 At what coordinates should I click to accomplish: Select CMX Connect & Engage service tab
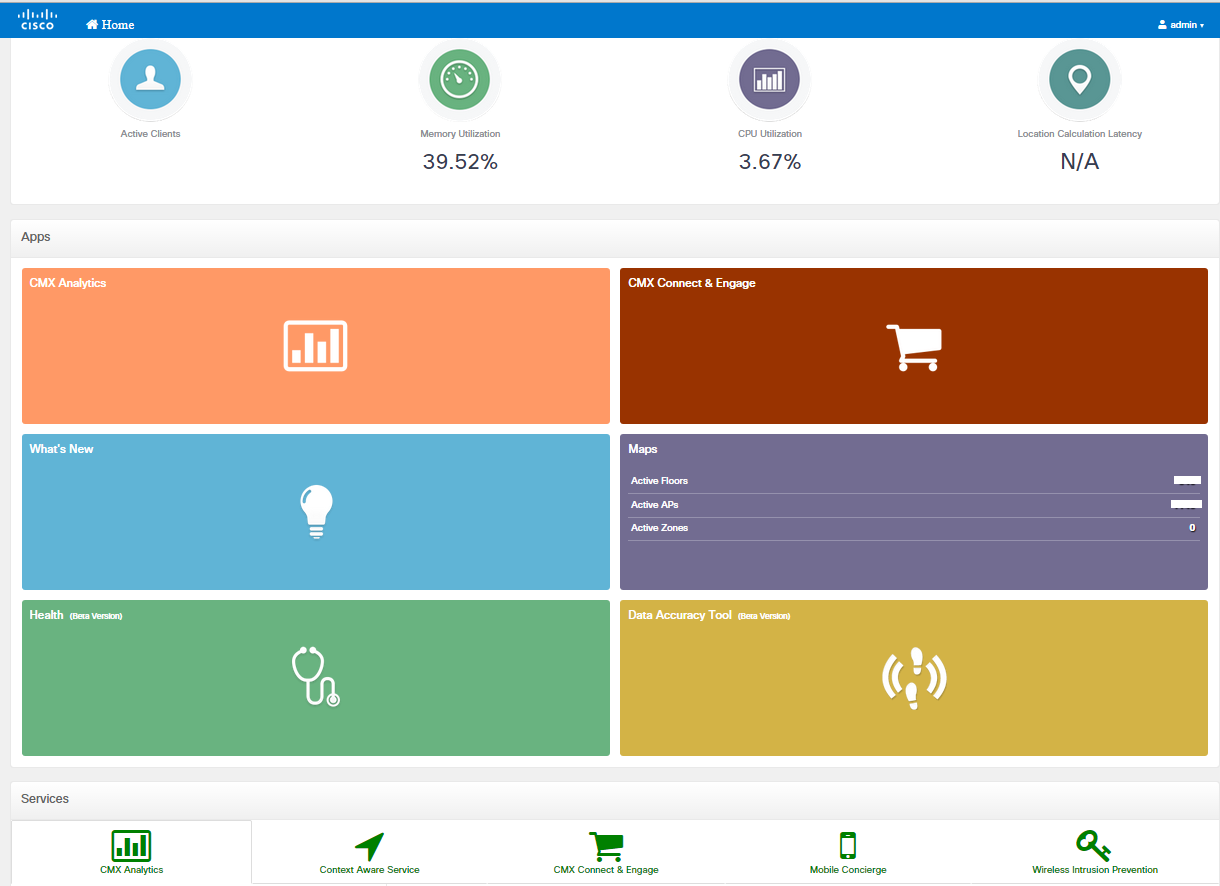pos(606,853)
